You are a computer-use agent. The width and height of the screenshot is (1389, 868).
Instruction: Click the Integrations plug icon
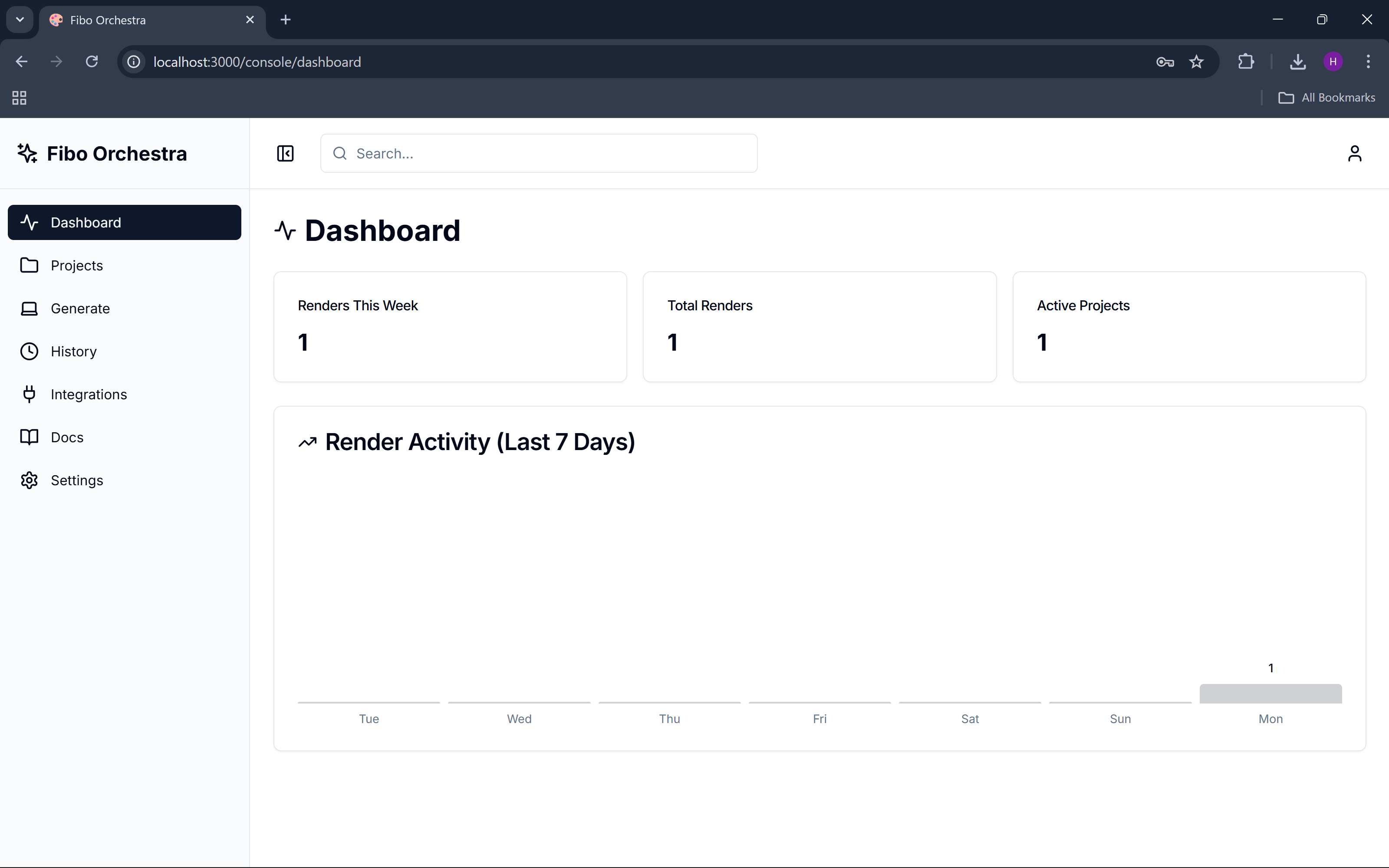tap(29, 395)
